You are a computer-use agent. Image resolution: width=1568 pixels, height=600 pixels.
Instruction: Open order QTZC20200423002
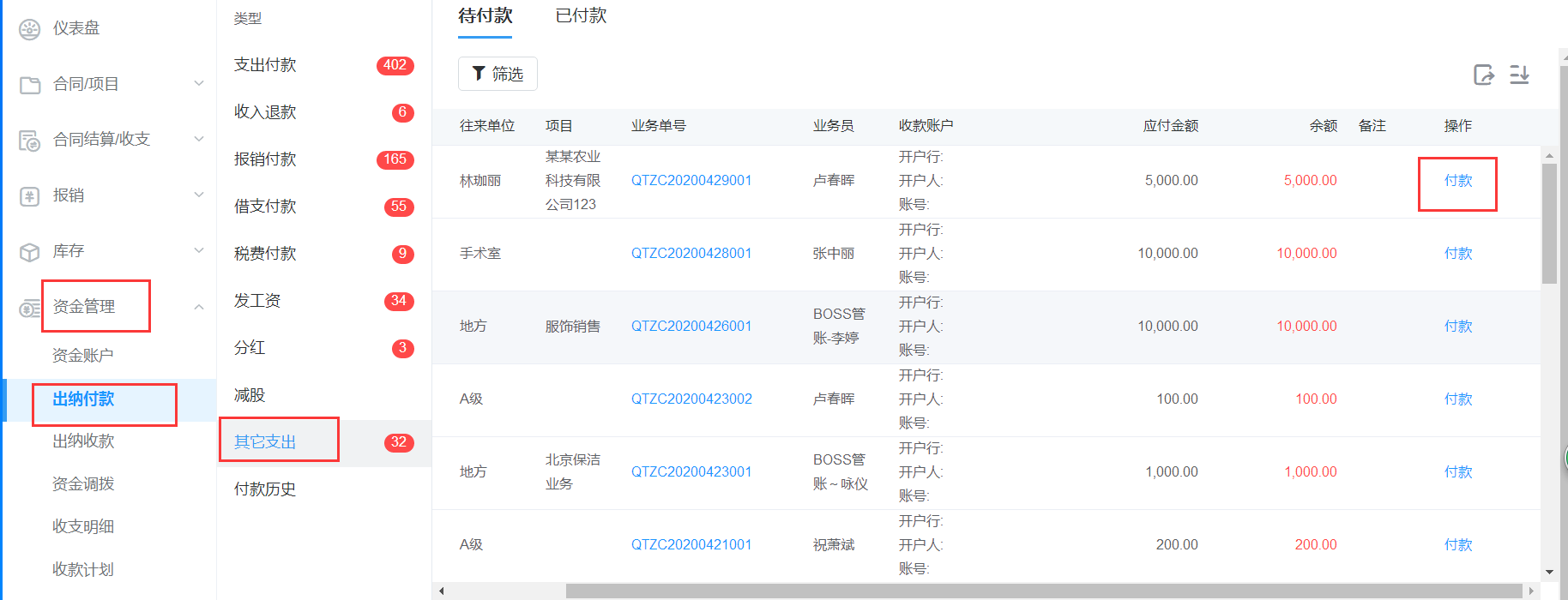pos(691,399)
